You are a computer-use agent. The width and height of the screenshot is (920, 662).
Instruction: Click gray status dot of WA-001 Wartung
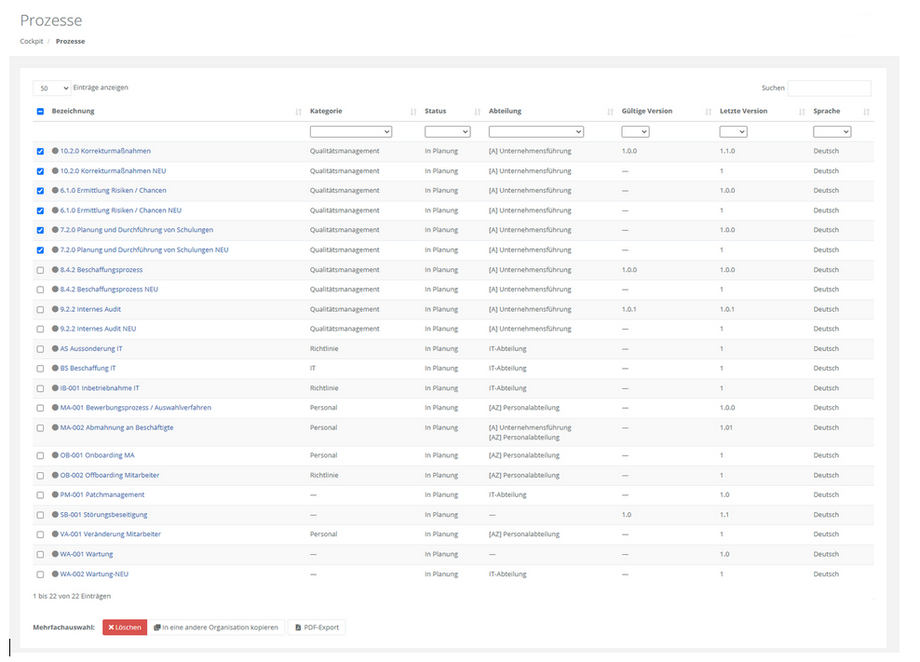point(55,554)
